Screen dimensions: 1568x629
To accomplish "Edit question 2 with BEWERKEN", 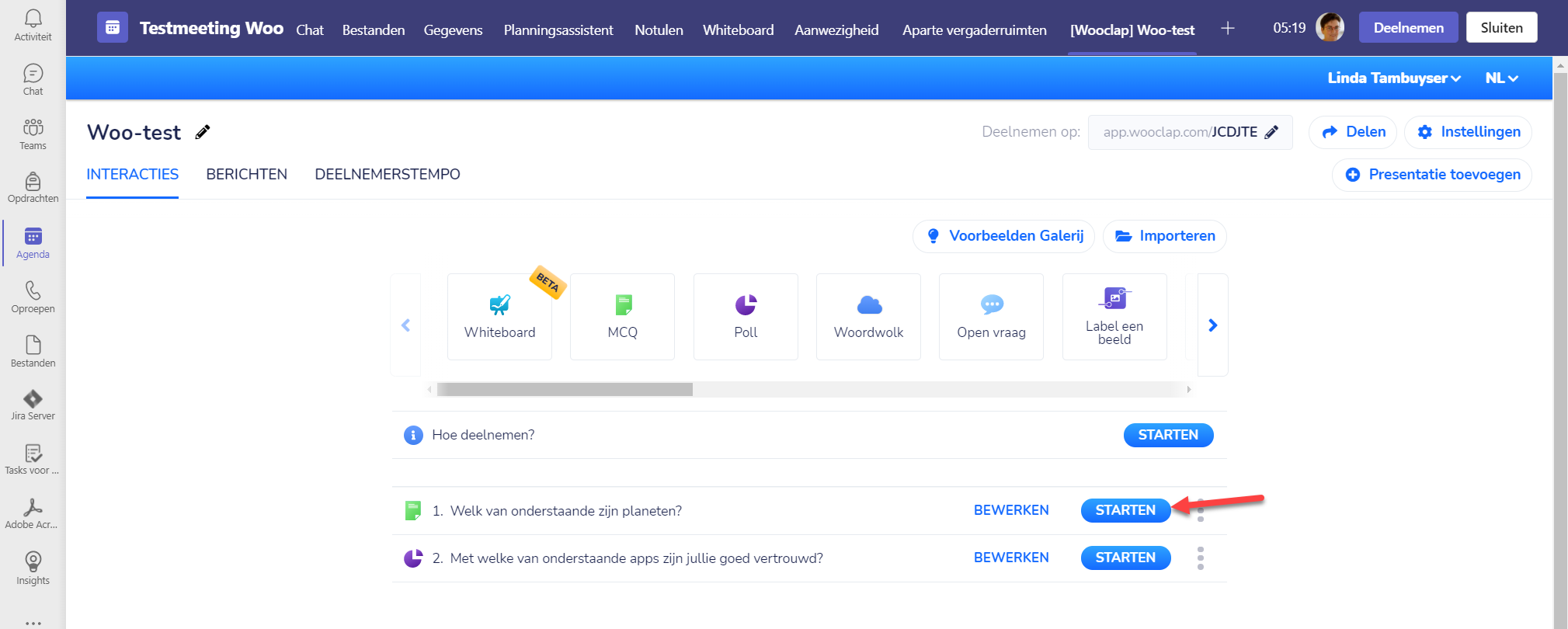I will coord(1011,558).
